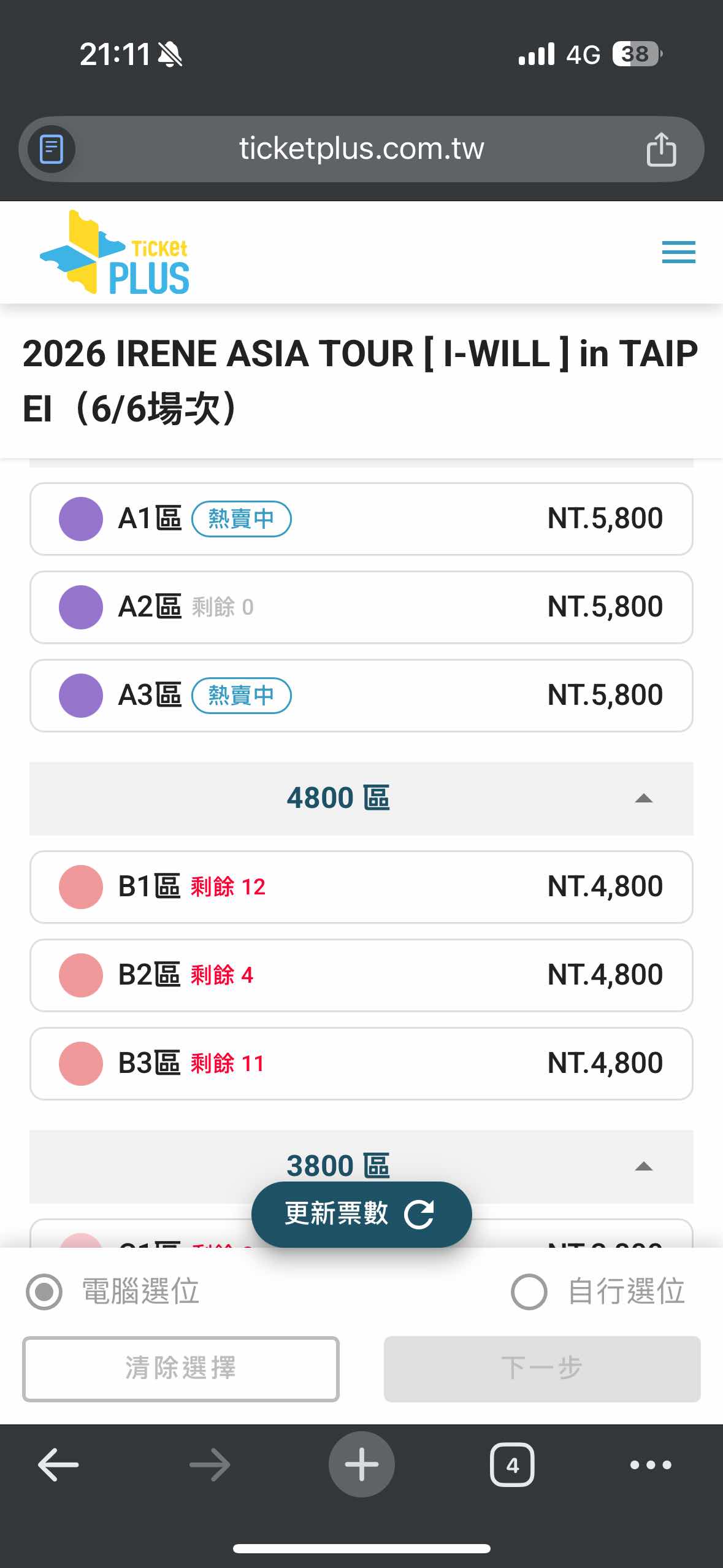Tap the pink color dot for B1區

(80, 886)
